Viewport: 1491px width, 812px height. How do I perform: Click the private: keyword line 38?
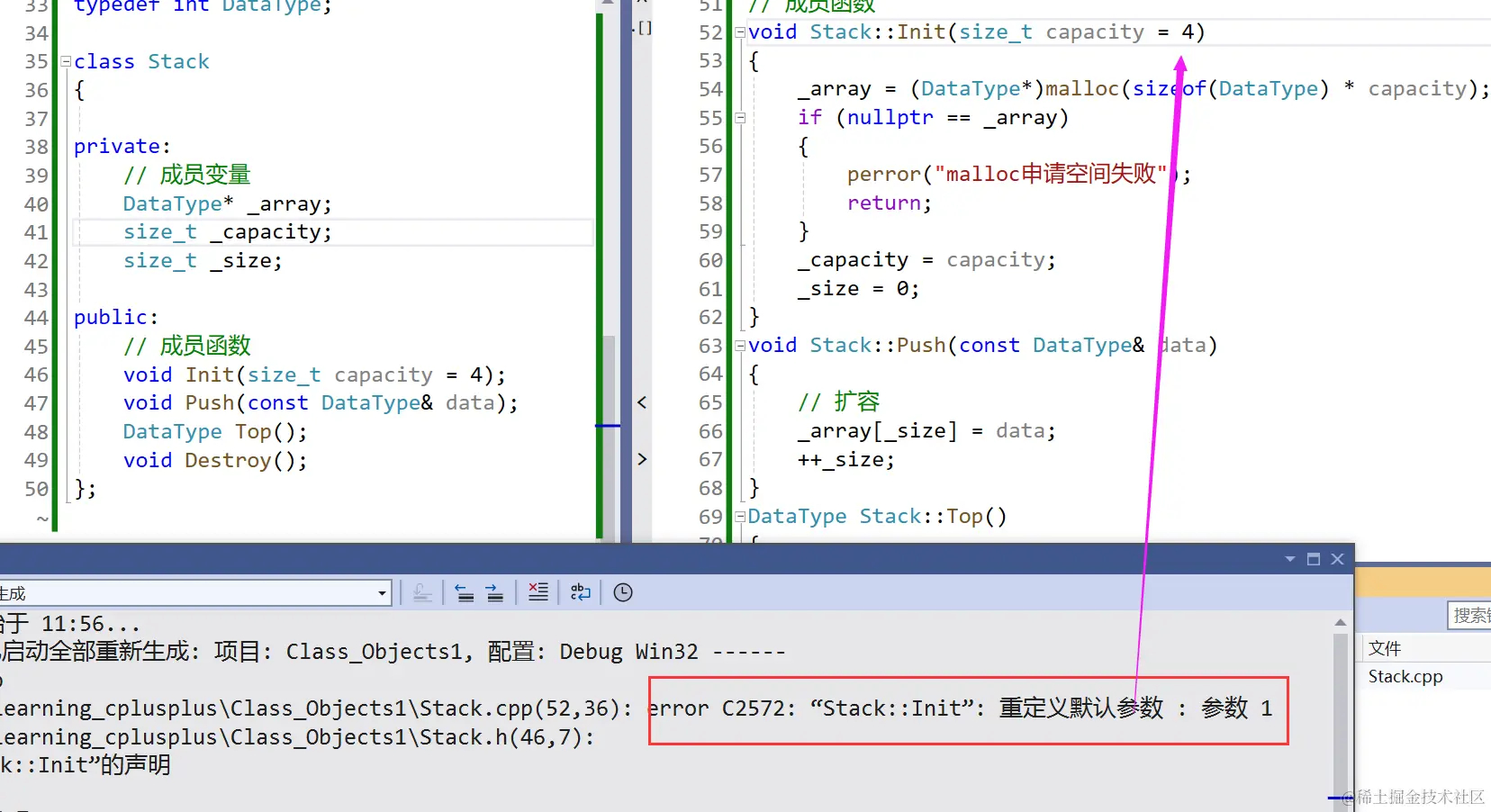(x=122, y=147)
